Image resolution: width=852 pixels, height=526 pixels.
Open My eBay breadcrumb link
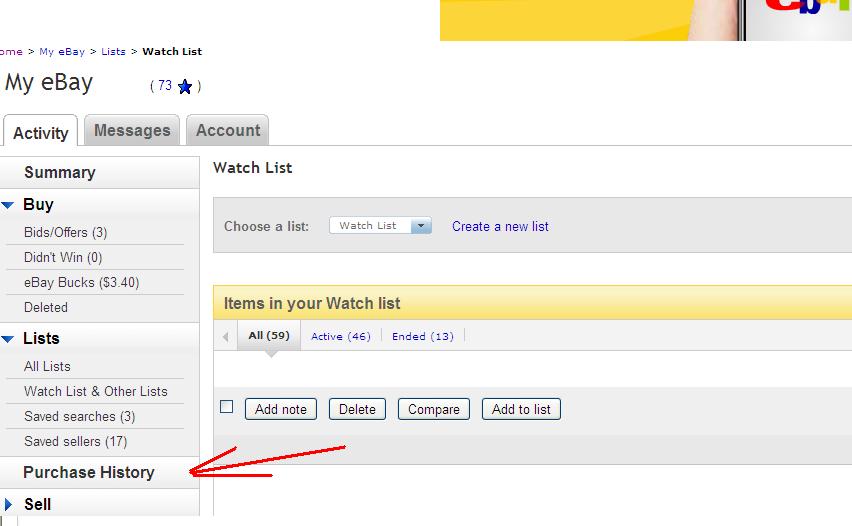[x=62, y=52]
